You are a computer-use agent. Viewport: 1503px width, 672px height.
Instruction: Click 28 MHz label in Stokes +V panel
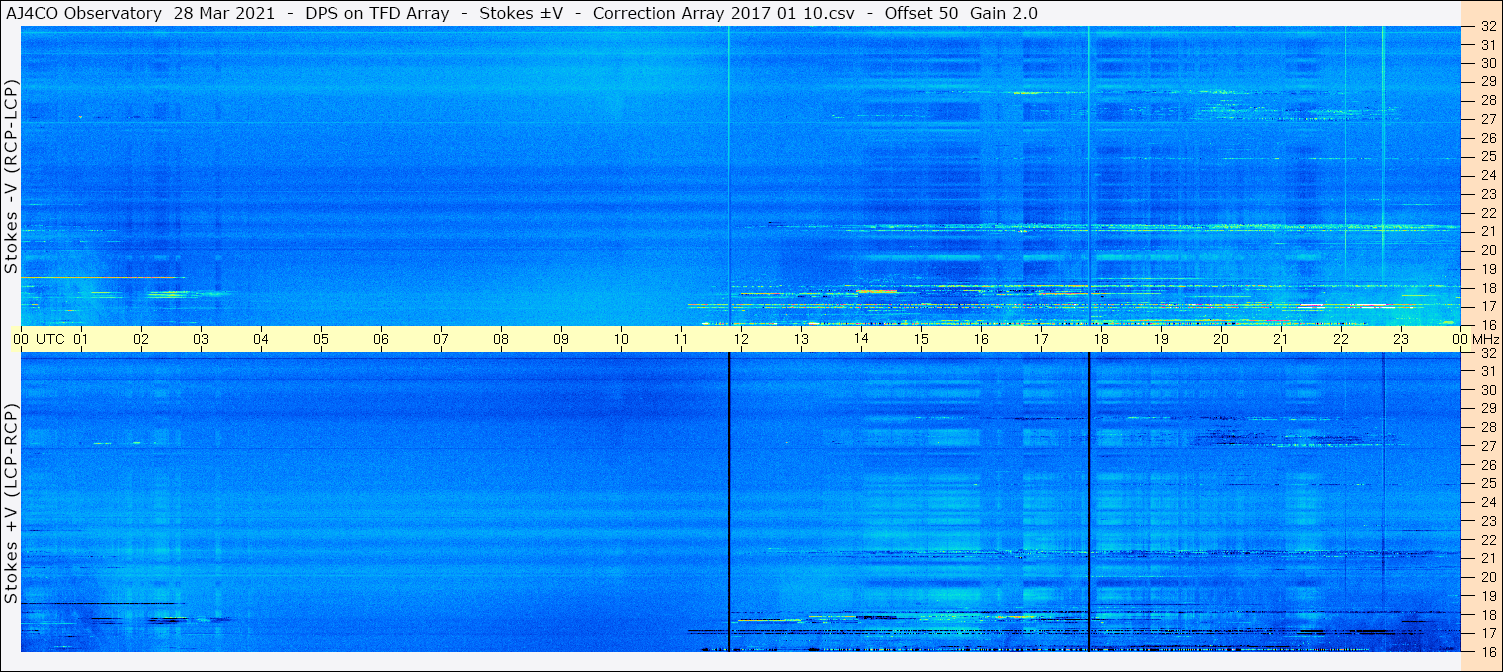(1488, 427)
